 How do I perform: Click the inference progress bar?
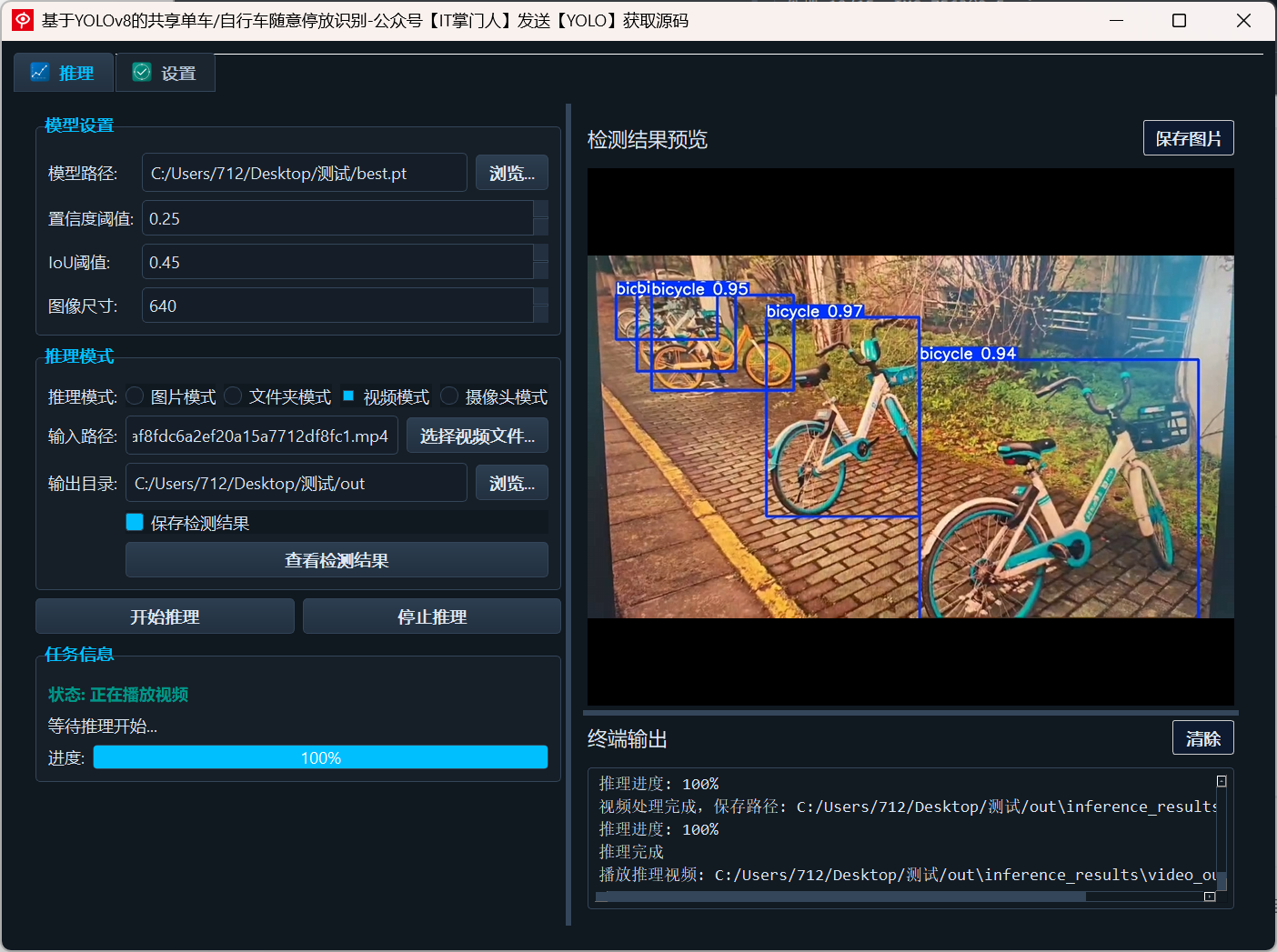pyautogui.click(x=320, y=757)
